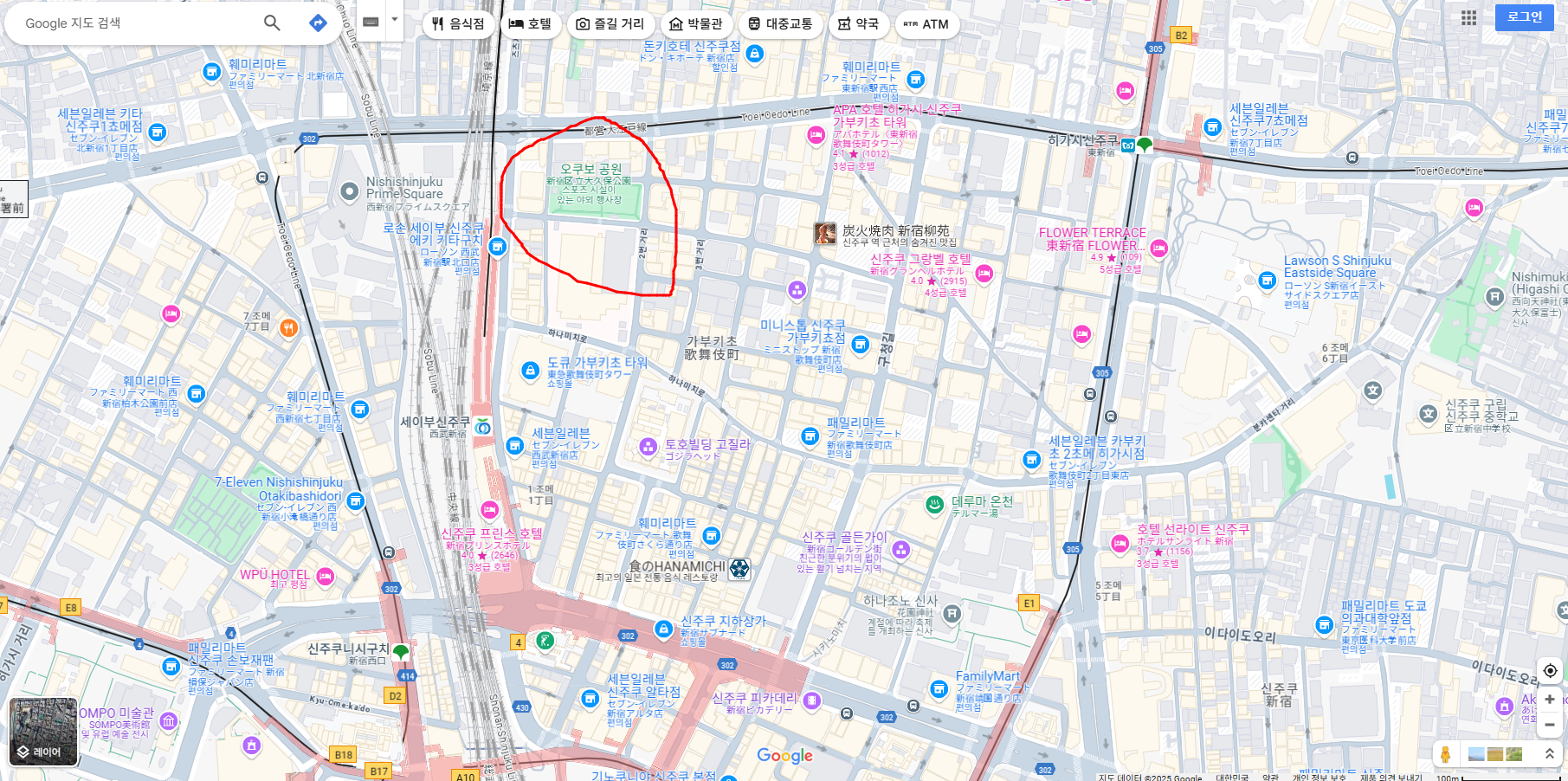Image resolution: width=1568 pixels, height=781 pixels.
Task: Click the 로그인 sign-in button
Action: pos(1524,16)
